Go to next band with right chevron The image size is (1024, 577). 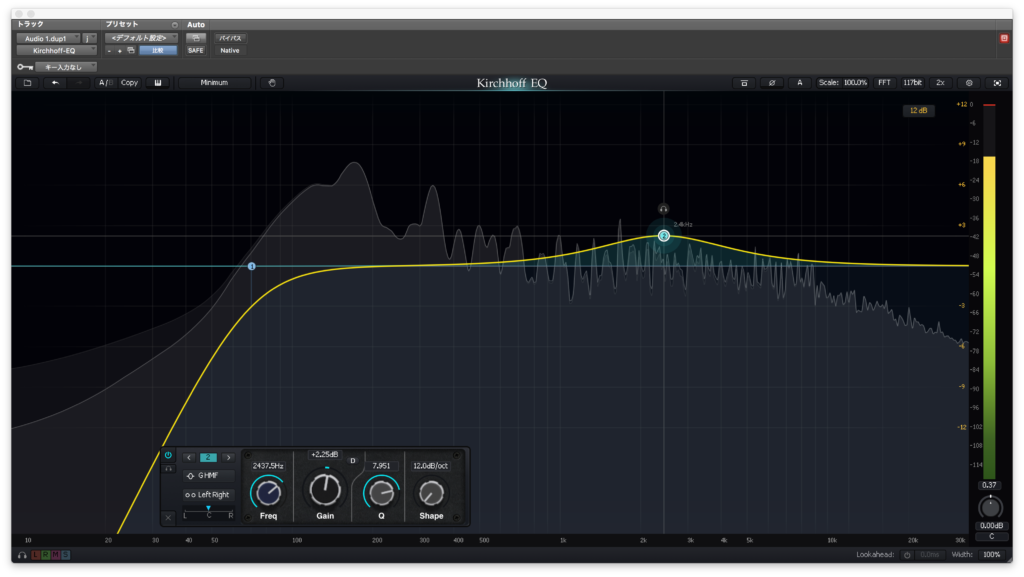[x=228, y=458]
